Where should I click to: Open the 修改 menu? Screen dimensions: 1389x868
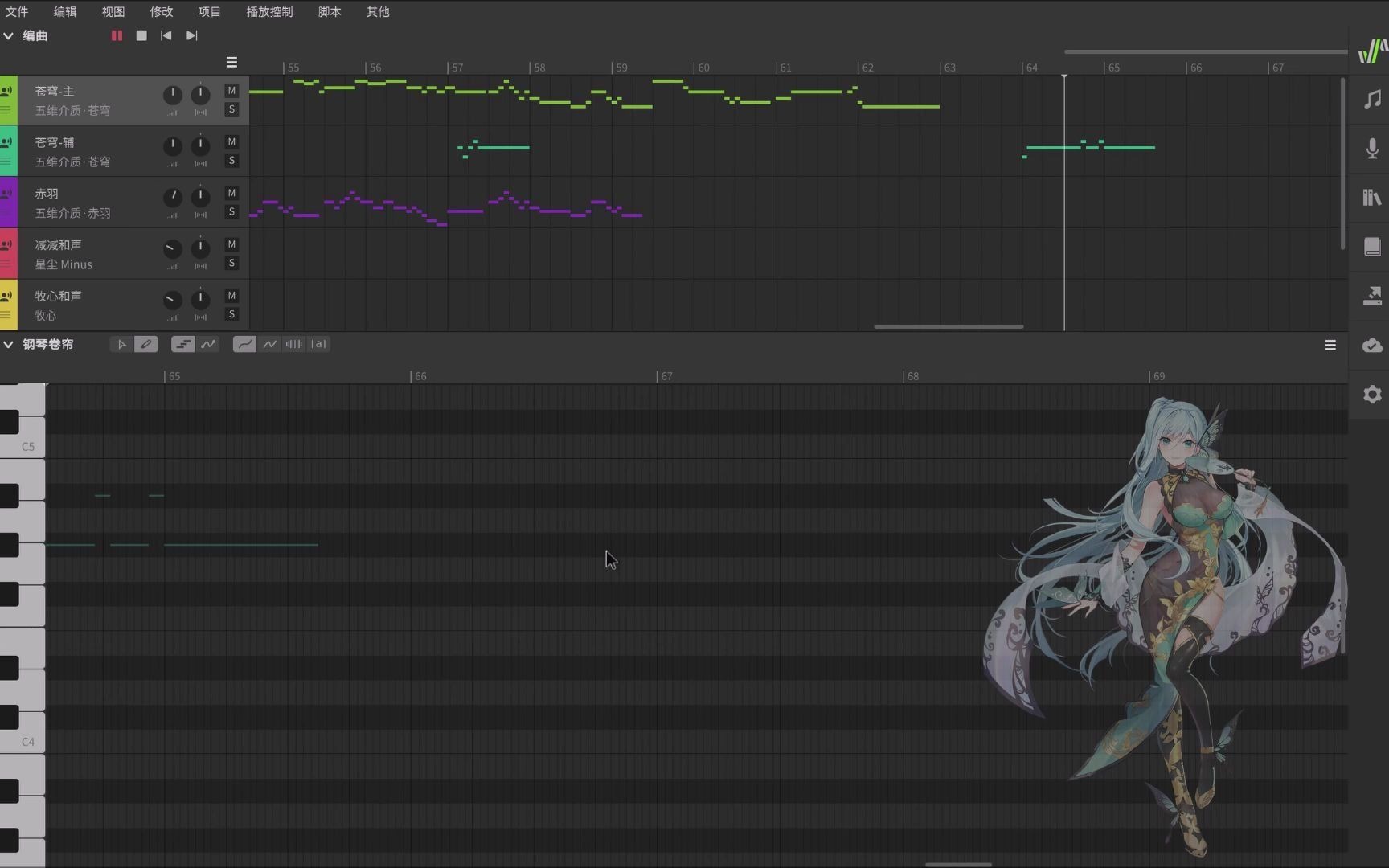(x=162, y=12)
